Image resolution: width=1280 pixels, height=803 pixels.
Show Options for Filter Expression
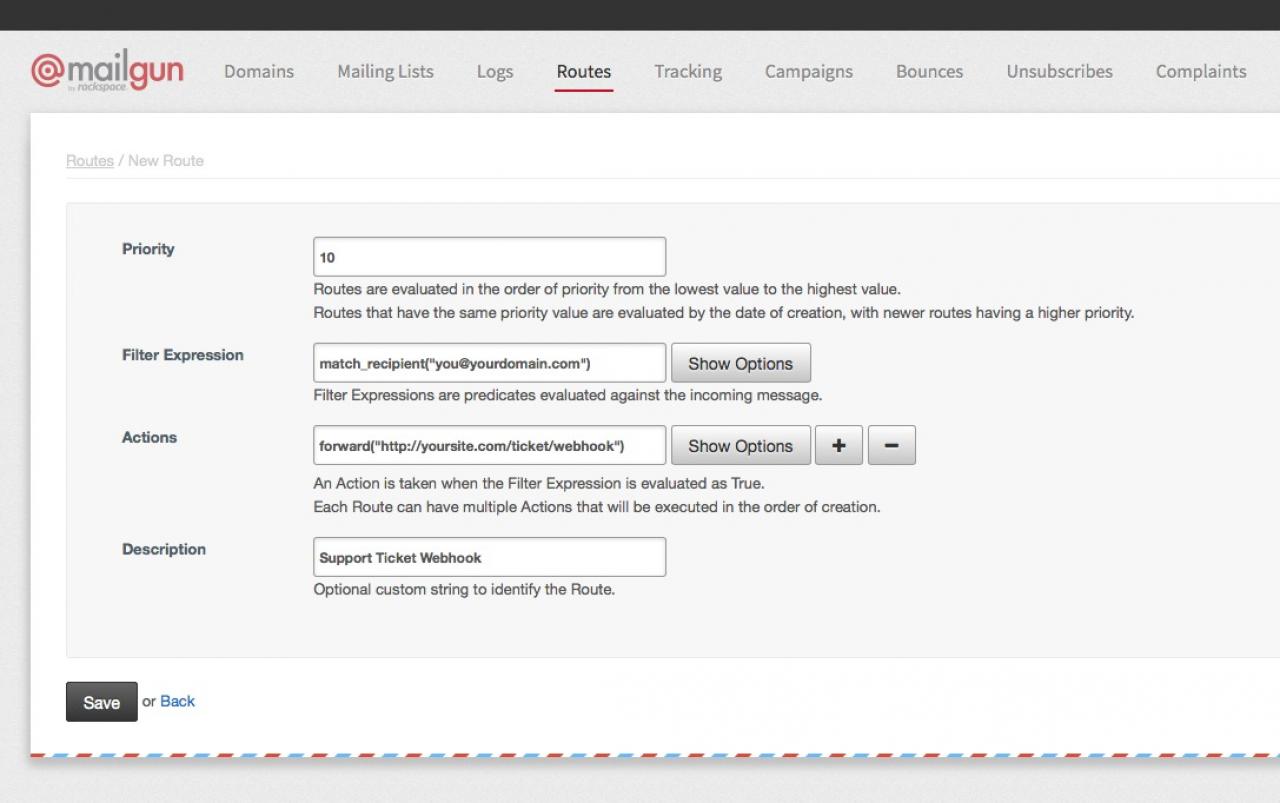[740, 364]
